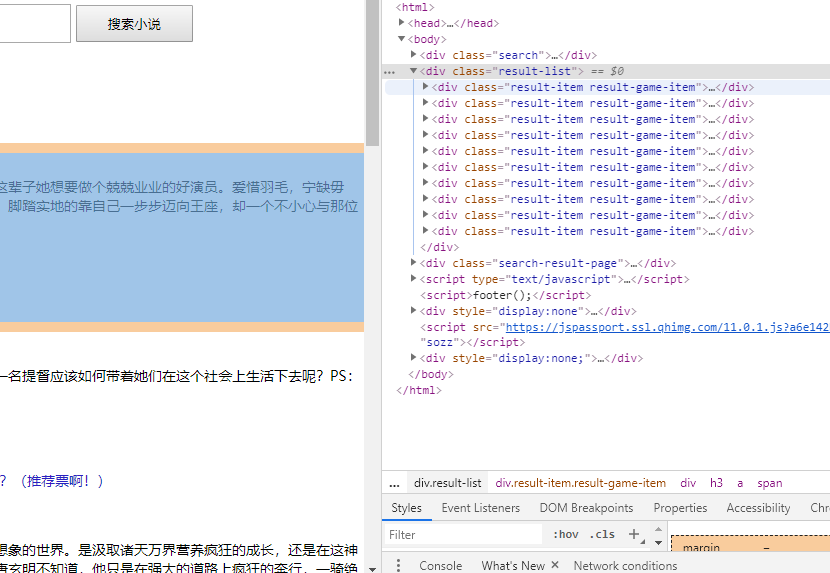Viewport: 830px width, 573px height.
Task: Toggle the :hov element state panel
Action: [x=565, y=534]
